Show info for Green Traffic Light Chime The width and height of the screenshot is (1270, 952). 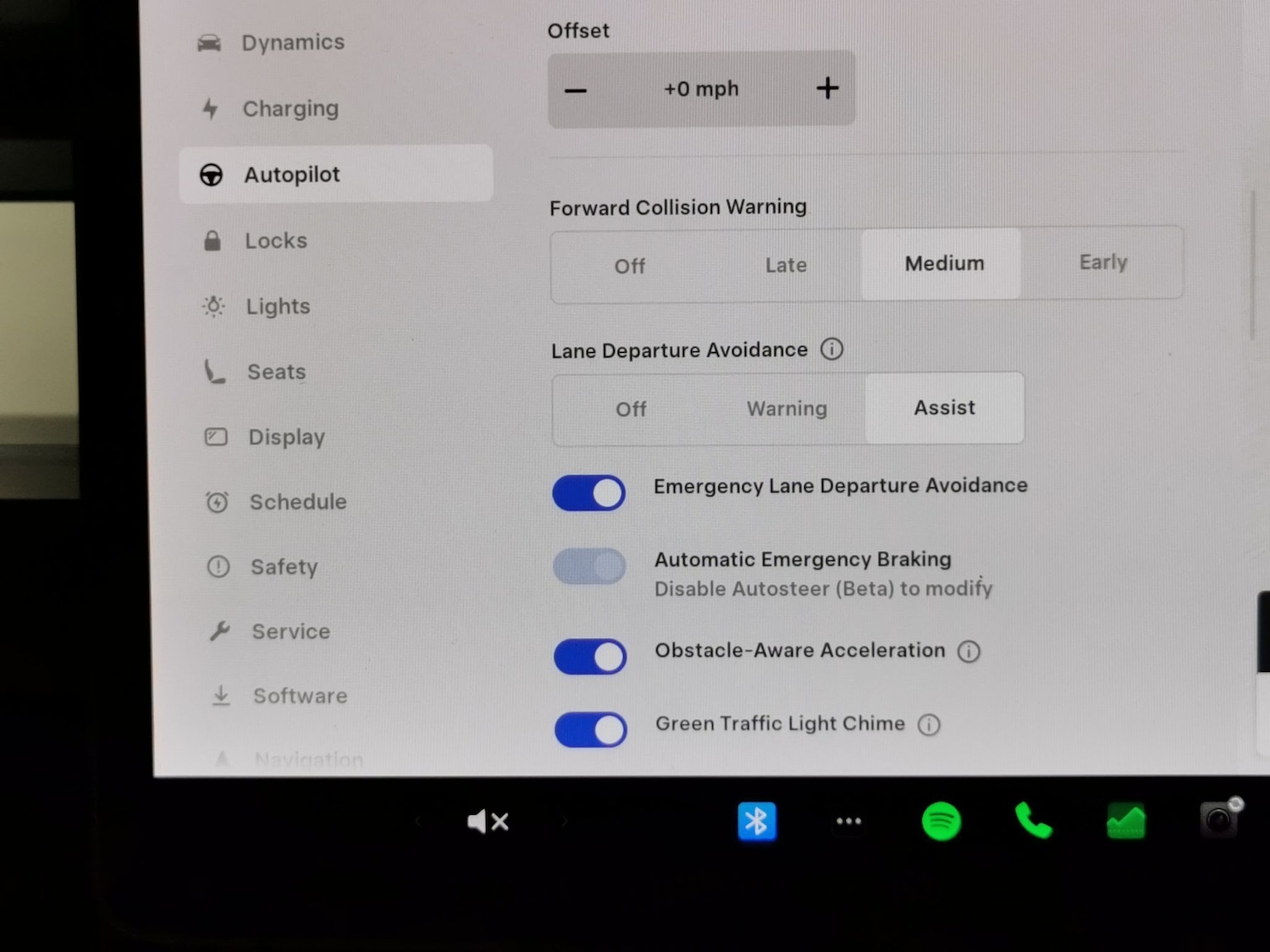click(929, 724)
